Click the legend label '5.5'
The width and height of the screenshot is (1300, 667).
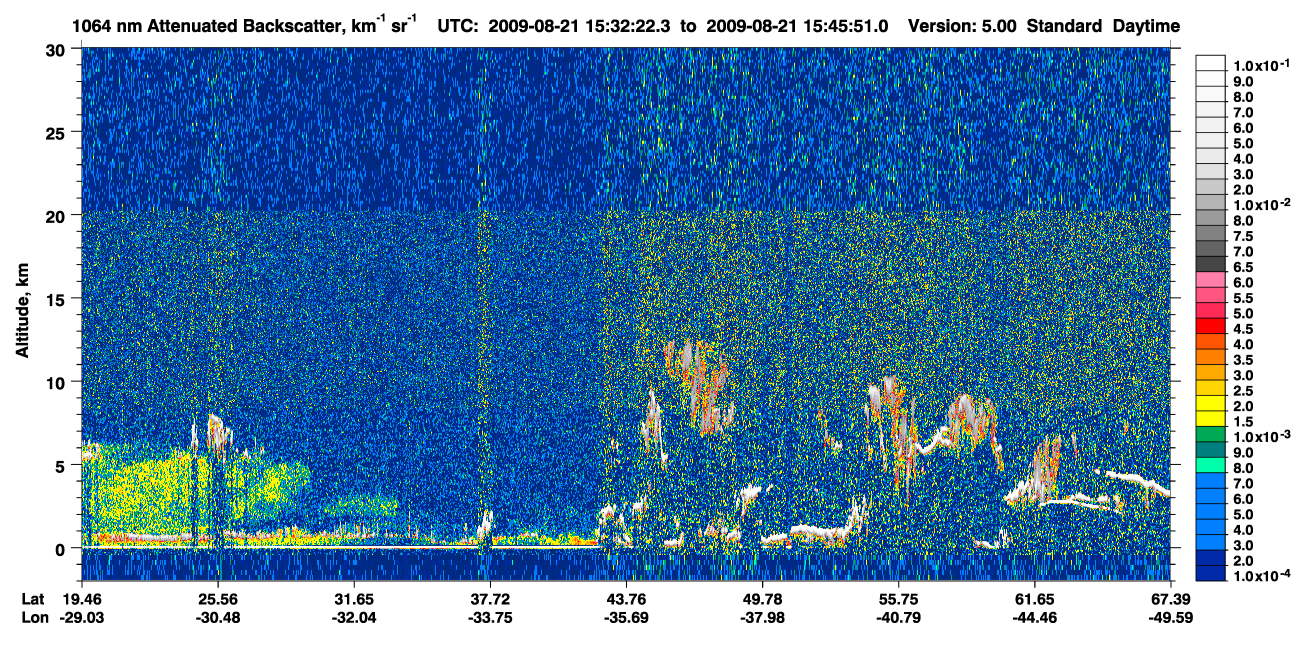pyautogui.click(x=1243, y=299)
